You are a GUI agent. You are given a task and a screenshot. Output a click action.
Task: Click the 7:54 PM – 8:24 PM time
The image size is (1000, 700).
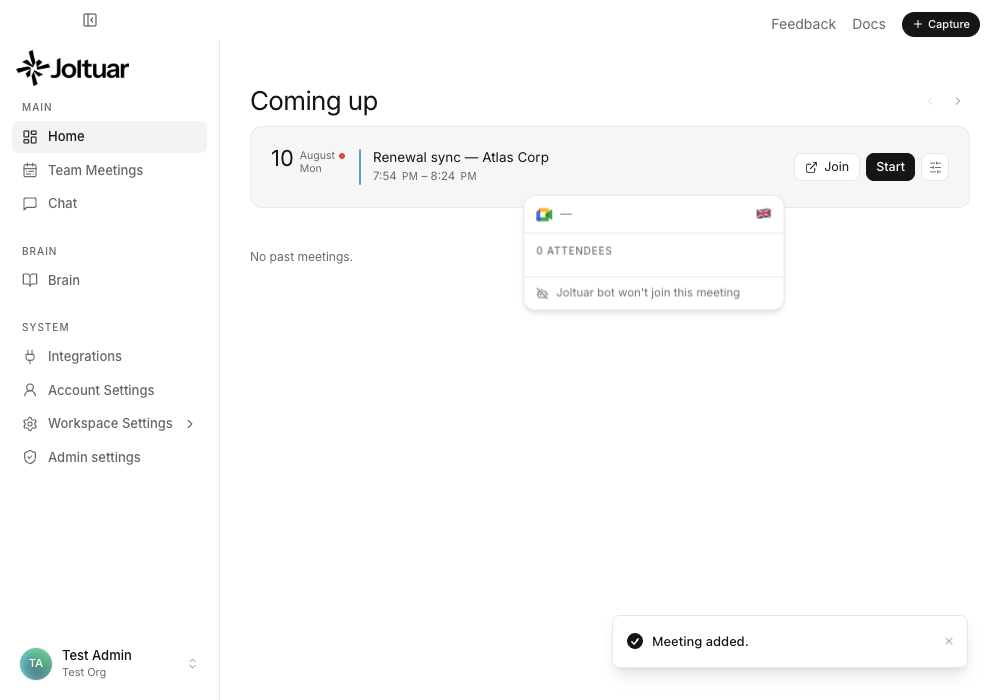425,176
